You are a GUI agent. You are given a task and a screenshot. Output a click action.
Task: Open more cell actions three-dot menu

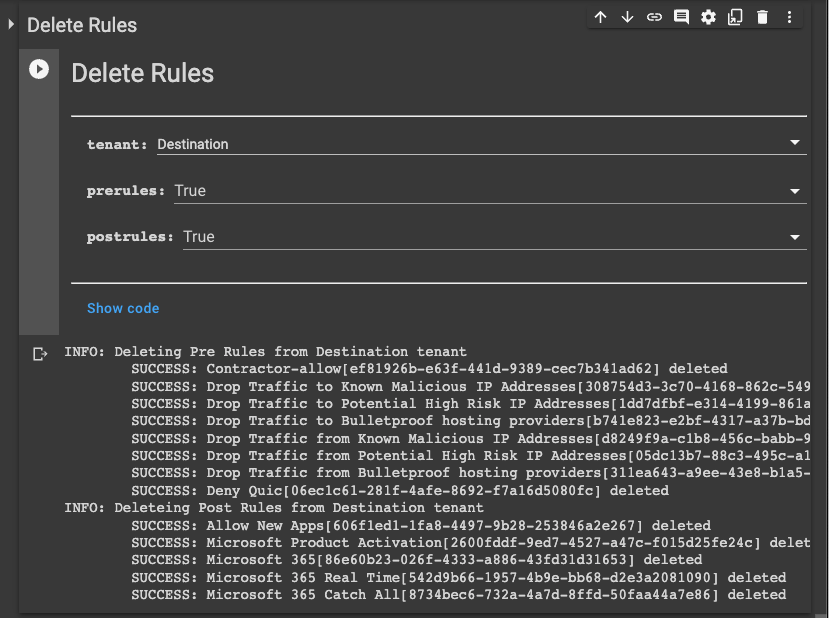tap(789, 17)
